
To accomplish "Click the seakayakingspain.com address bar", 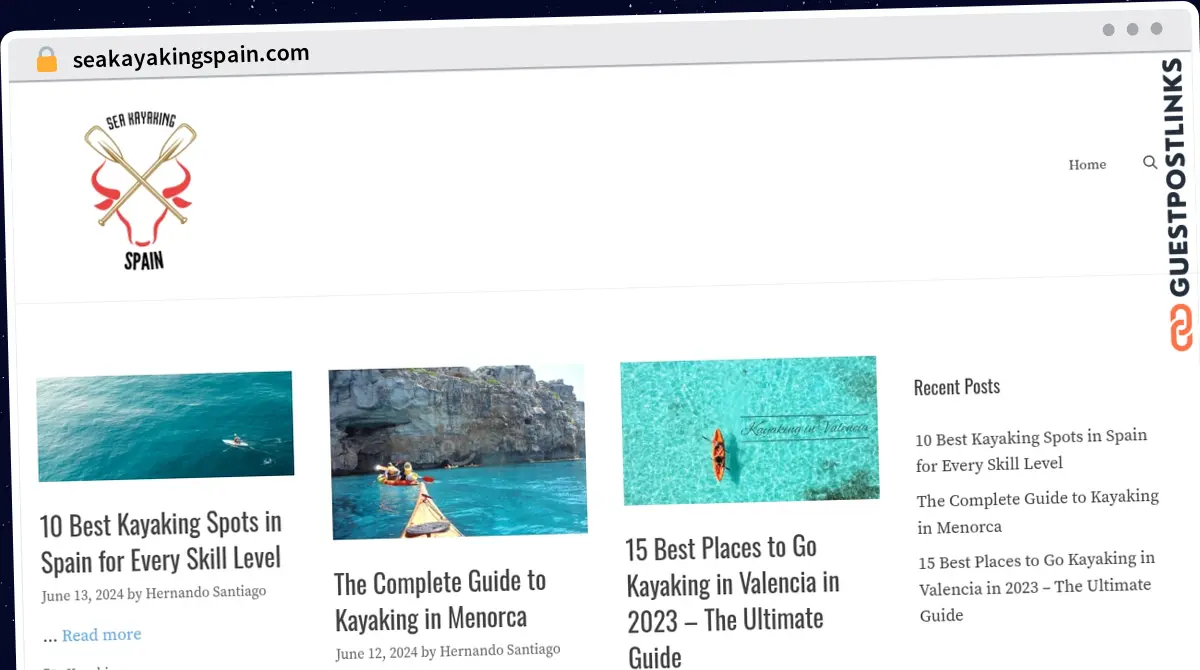I will tap(191, 55).
